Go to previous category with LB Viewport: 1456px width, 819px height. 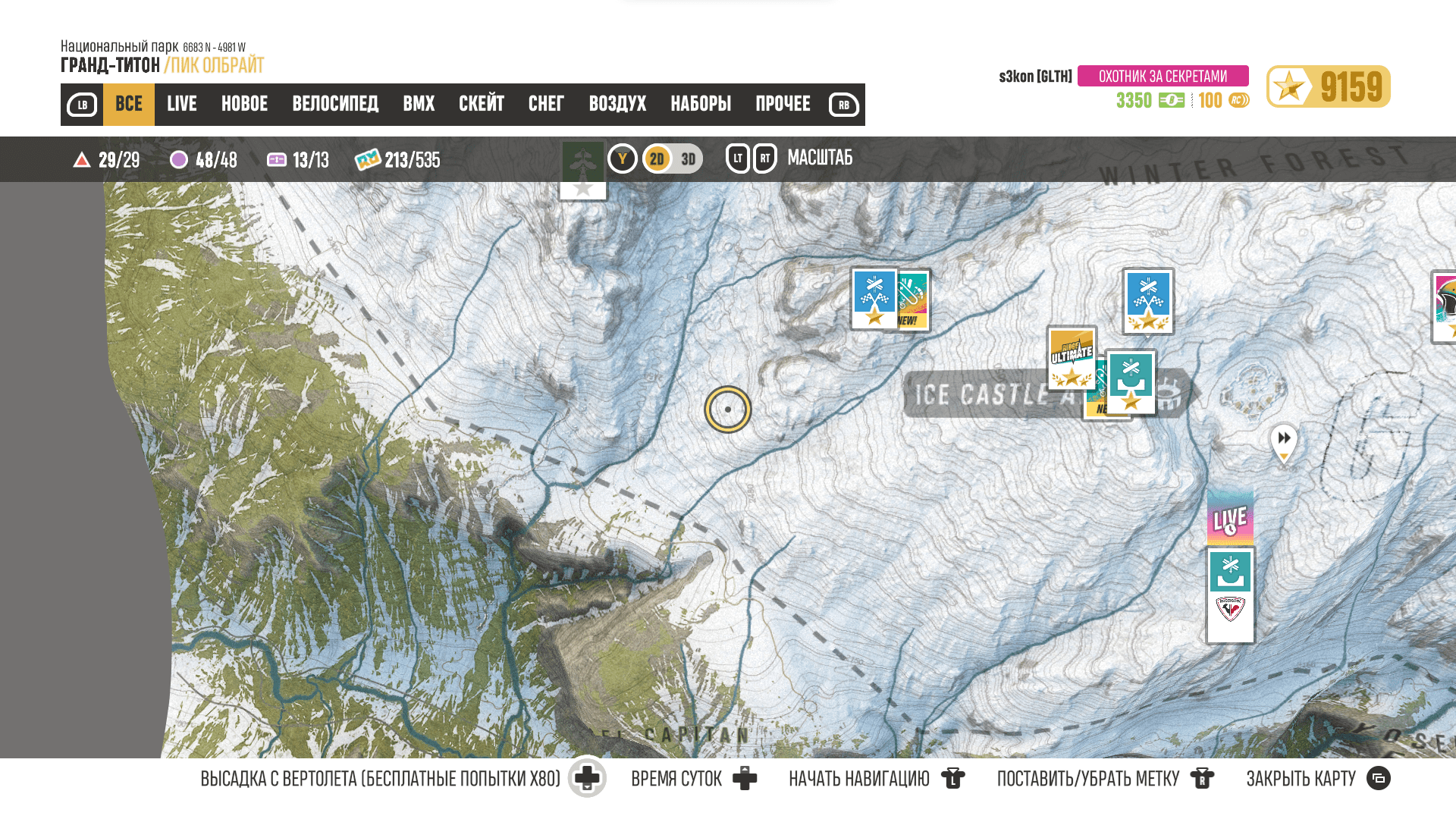pyautogui.click(x=82, y=105)
